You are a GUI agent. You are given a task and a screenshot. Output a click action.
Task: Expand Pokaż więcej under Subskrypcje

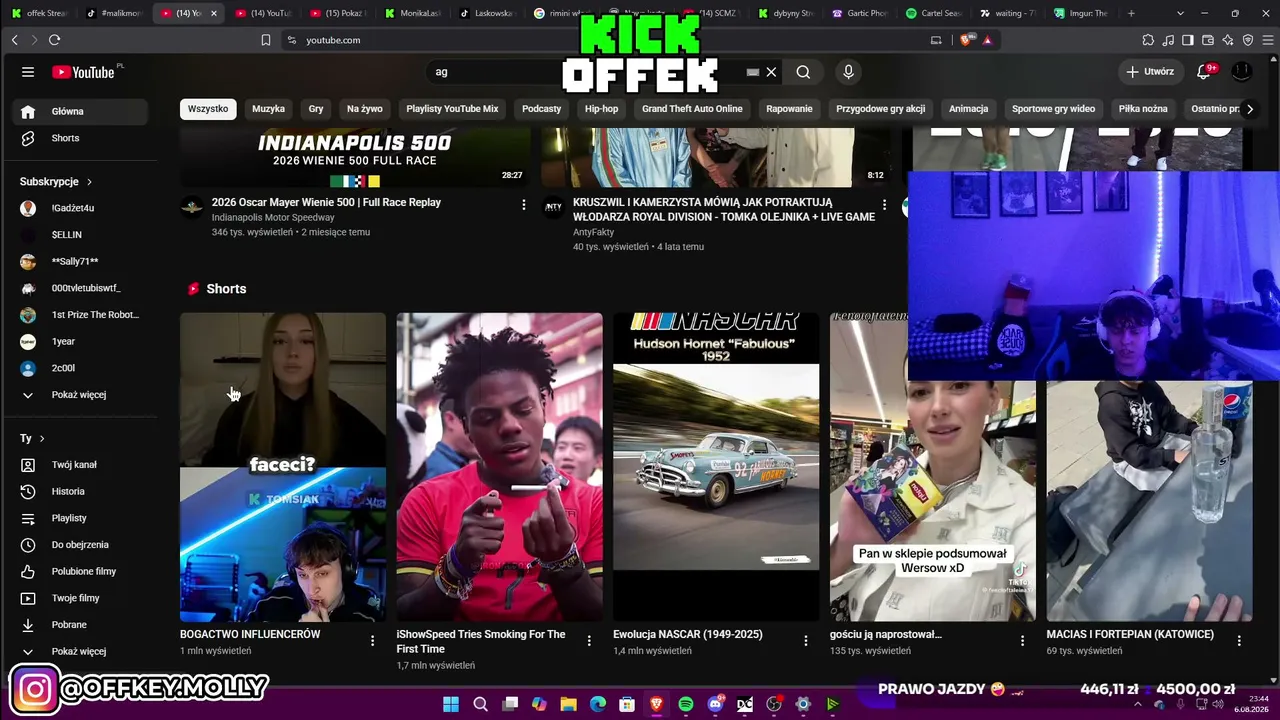click(80, 395)
